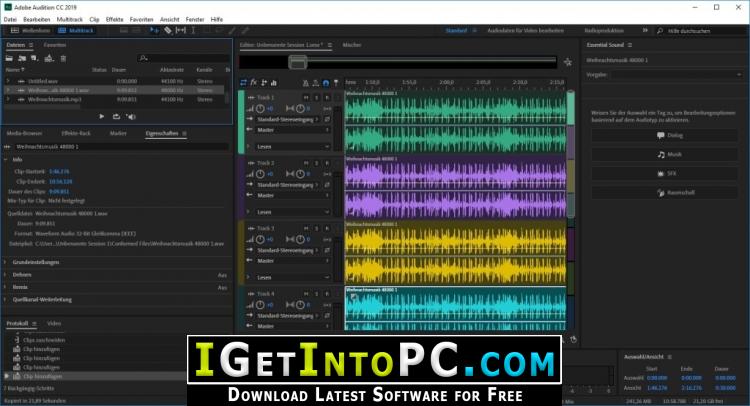Screen dimensions: 750x406
Task: Click Track 2 volume knob
Action: 260,174
